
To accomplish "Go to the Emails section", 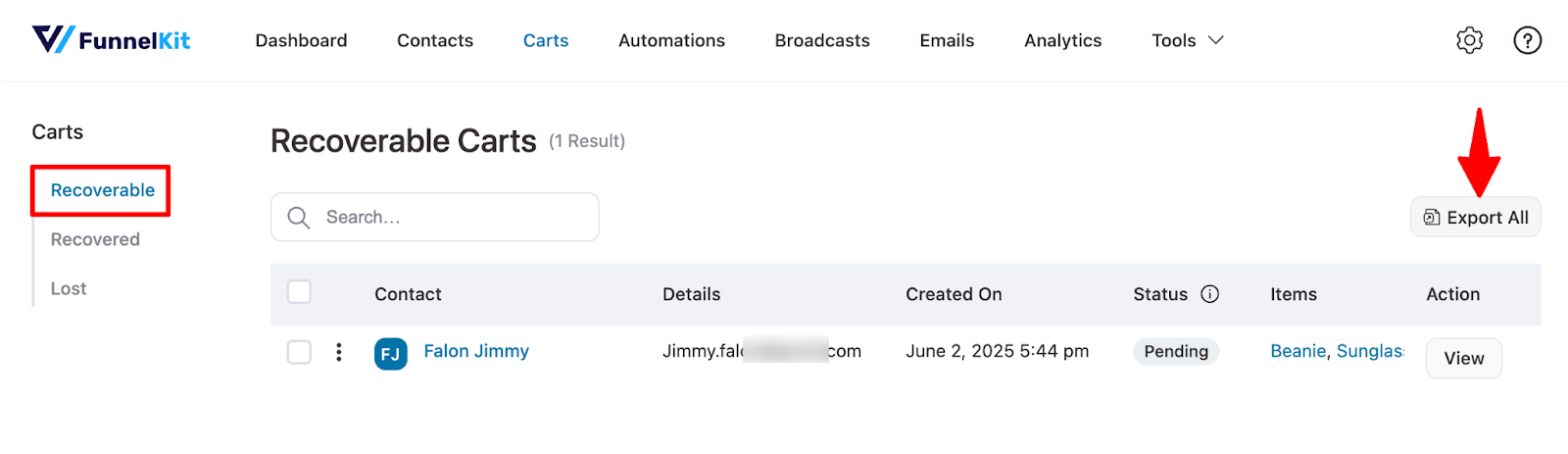I will pos(947,40).
